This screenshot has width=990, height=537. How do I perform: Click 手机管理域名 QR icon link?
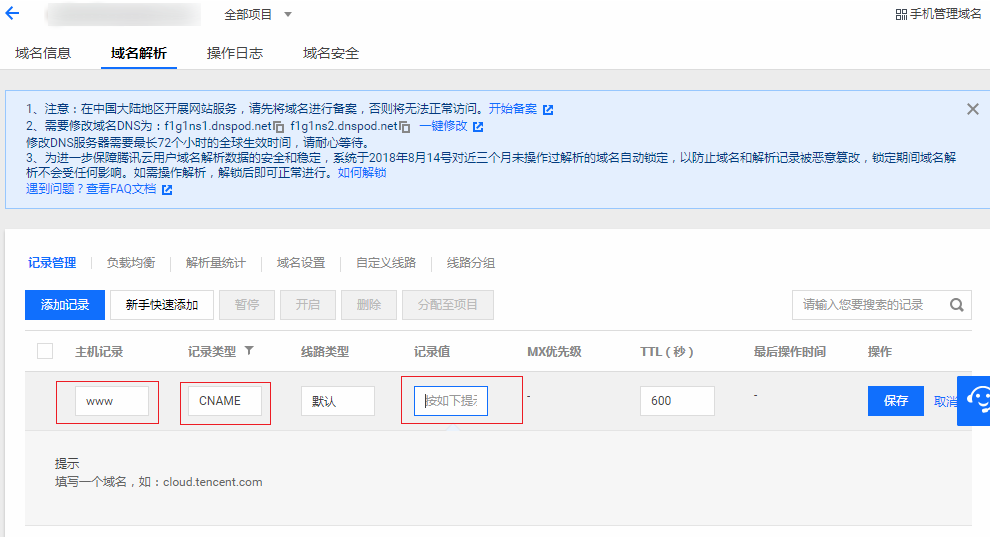click(938, 14)
